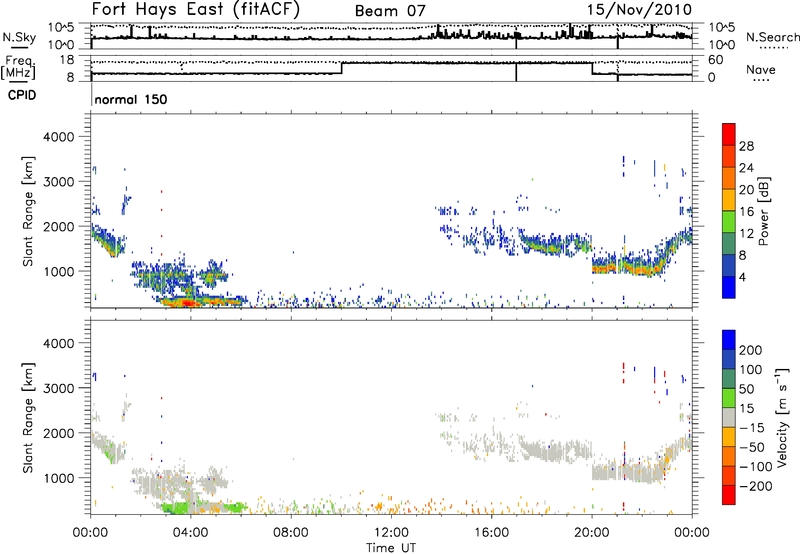
Task: Click the 50 label on Velocity colorbar
Action: click(746, 389)
